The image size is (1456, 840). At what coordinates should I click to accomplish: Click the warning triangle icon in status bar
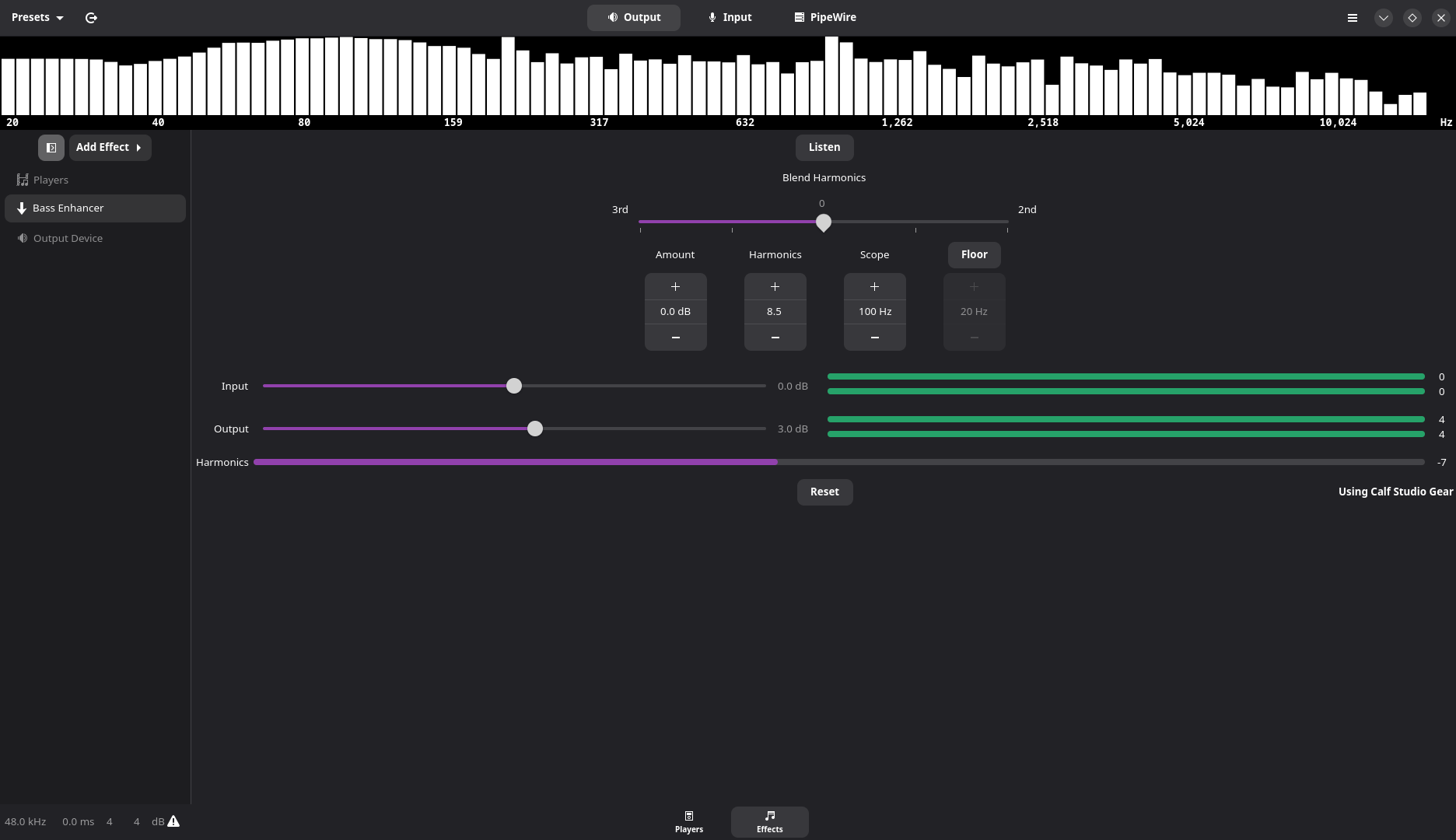[x=173, y=821]
